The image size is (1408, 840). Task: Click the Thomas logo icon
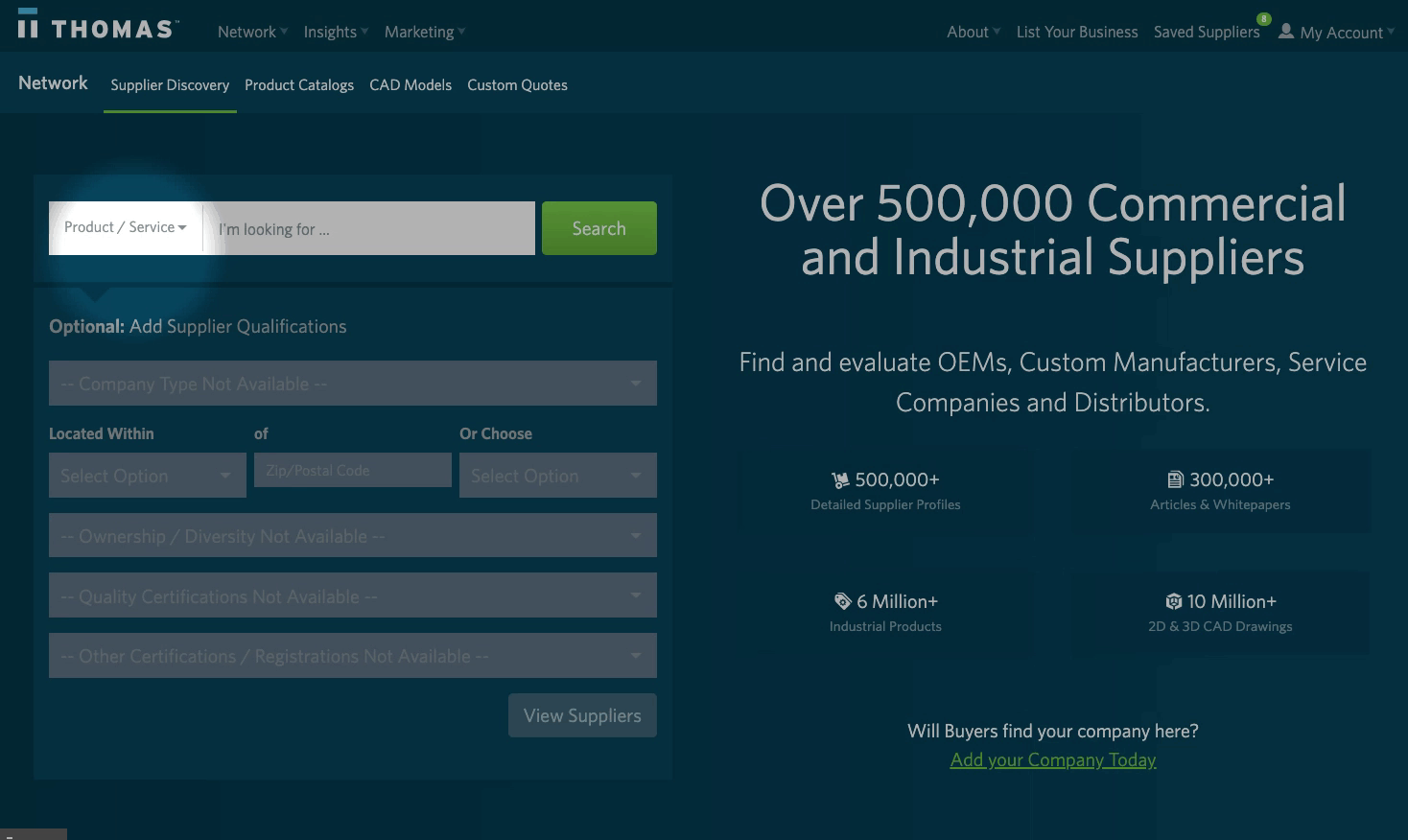click(x=29, y=26)
